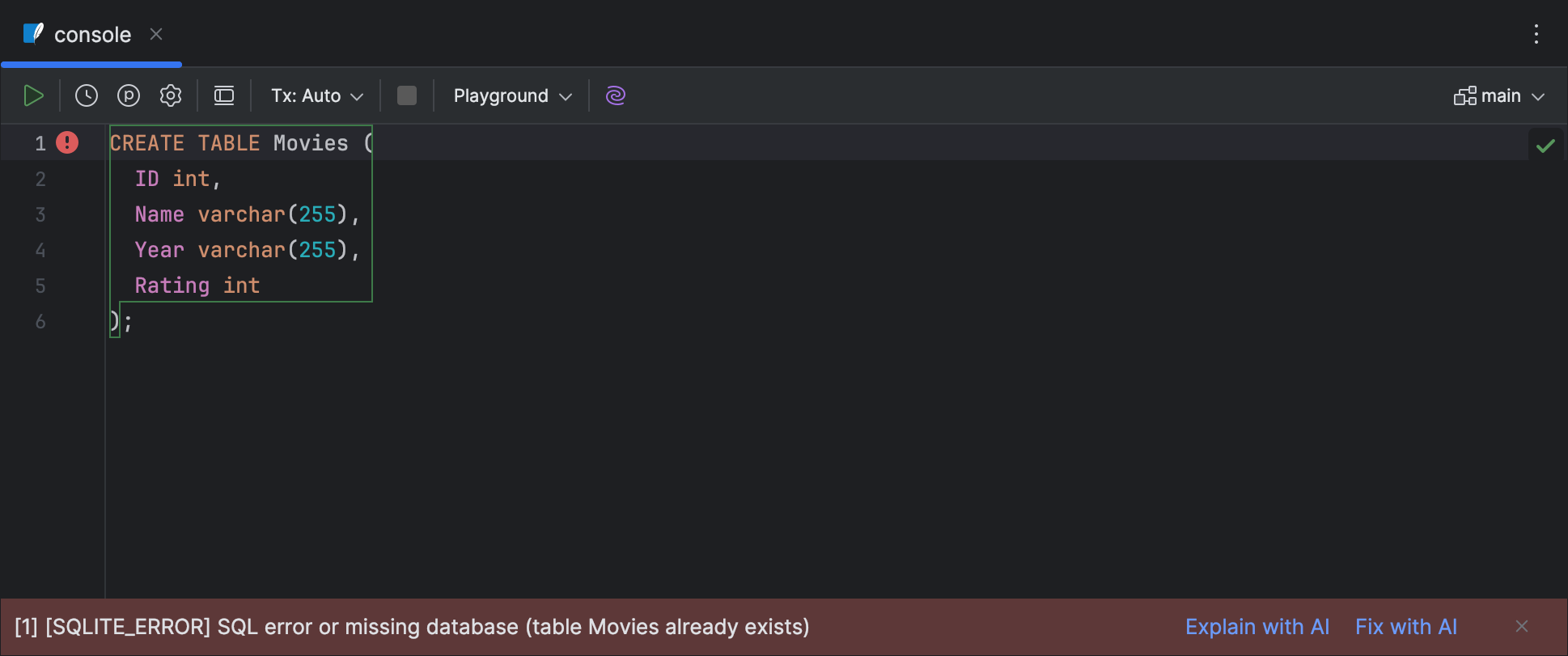Dismiss the SQLITE_ERROR notification bar
The height and width of the screenshot is (656, 1568).
1521,626
